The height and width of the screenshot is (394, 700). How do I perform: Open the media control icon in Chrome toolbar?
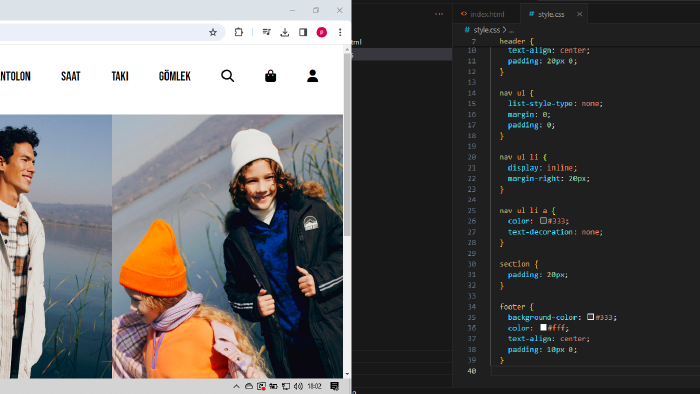267,32
